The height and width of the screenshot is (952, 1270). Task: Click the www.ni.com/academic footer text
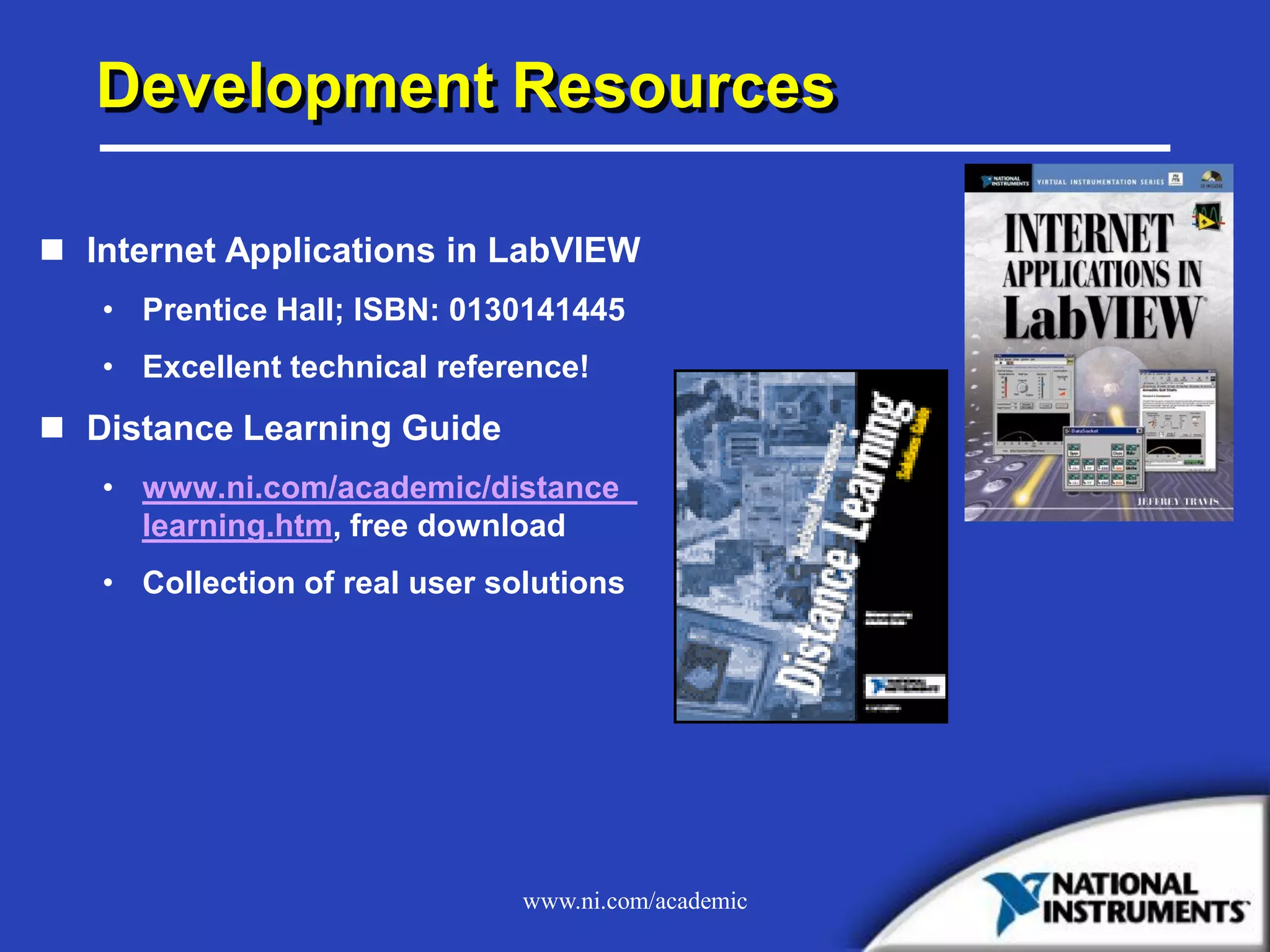[x=634, y=901]
